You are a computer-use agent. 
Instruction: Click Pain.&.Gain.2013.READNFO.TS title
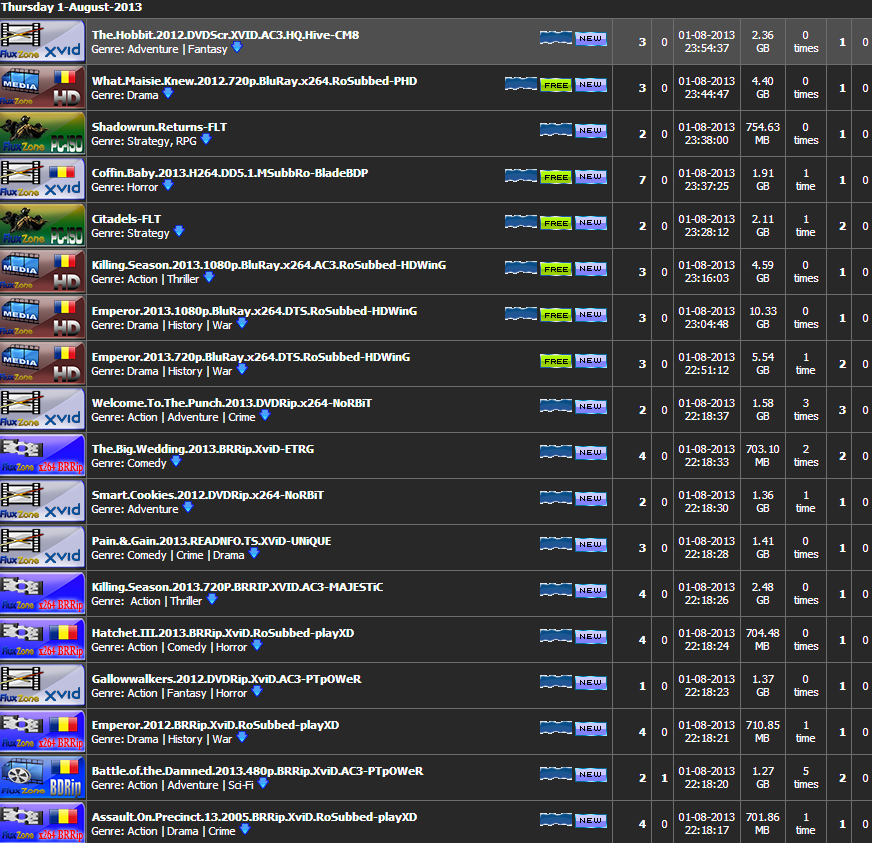coord(211,541)
